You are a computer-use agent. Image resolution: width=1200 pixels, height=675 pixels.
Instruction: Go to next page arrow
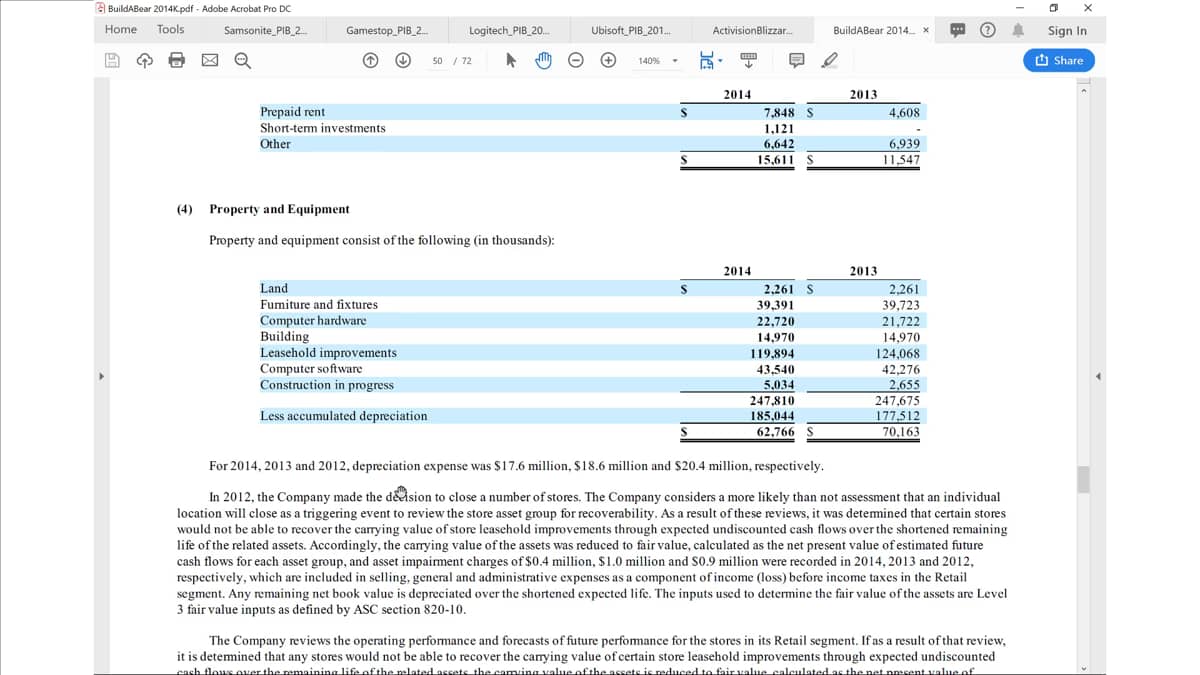coord(404,61)
